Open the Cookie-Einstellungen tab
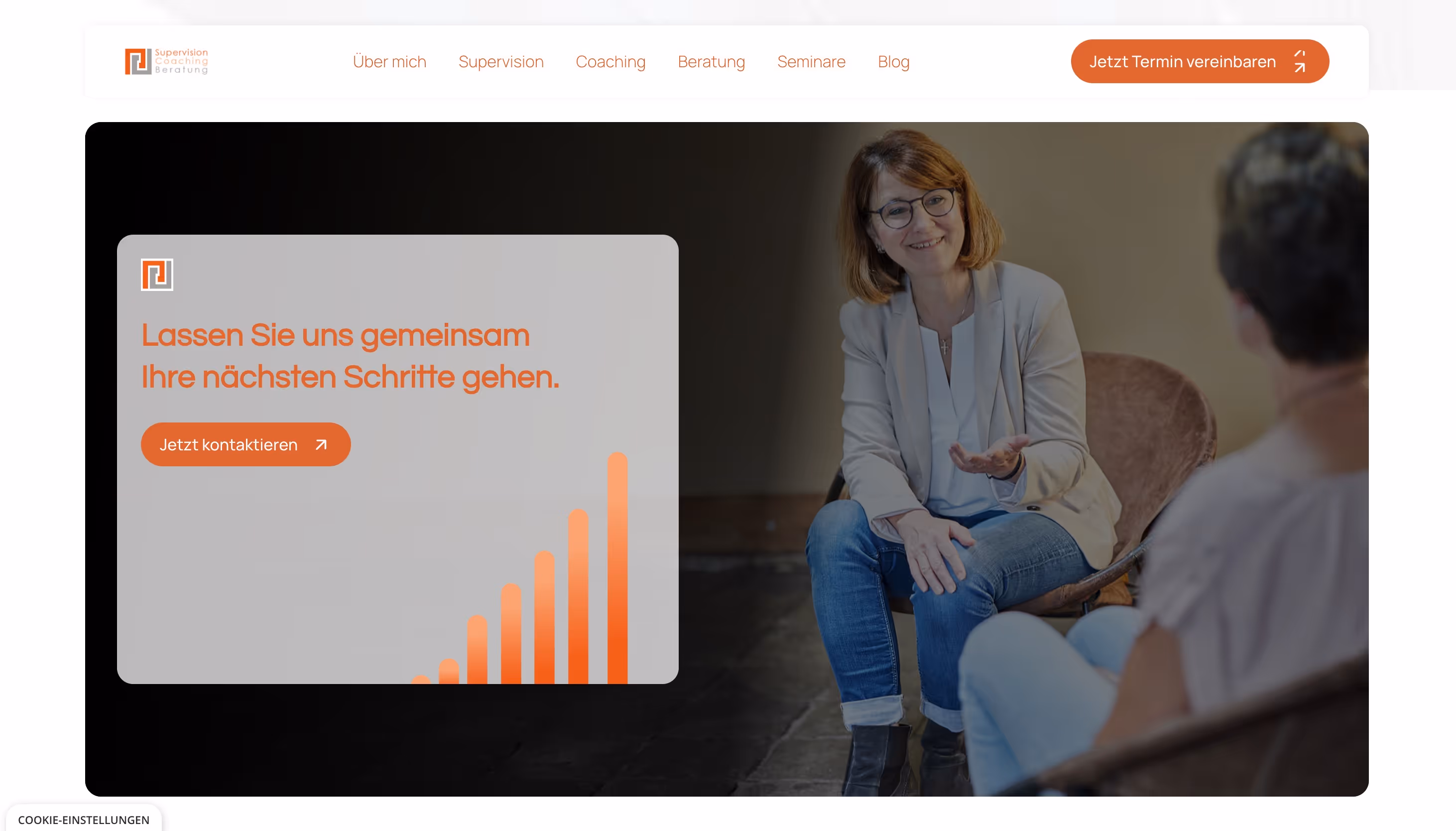 point(84,820)
